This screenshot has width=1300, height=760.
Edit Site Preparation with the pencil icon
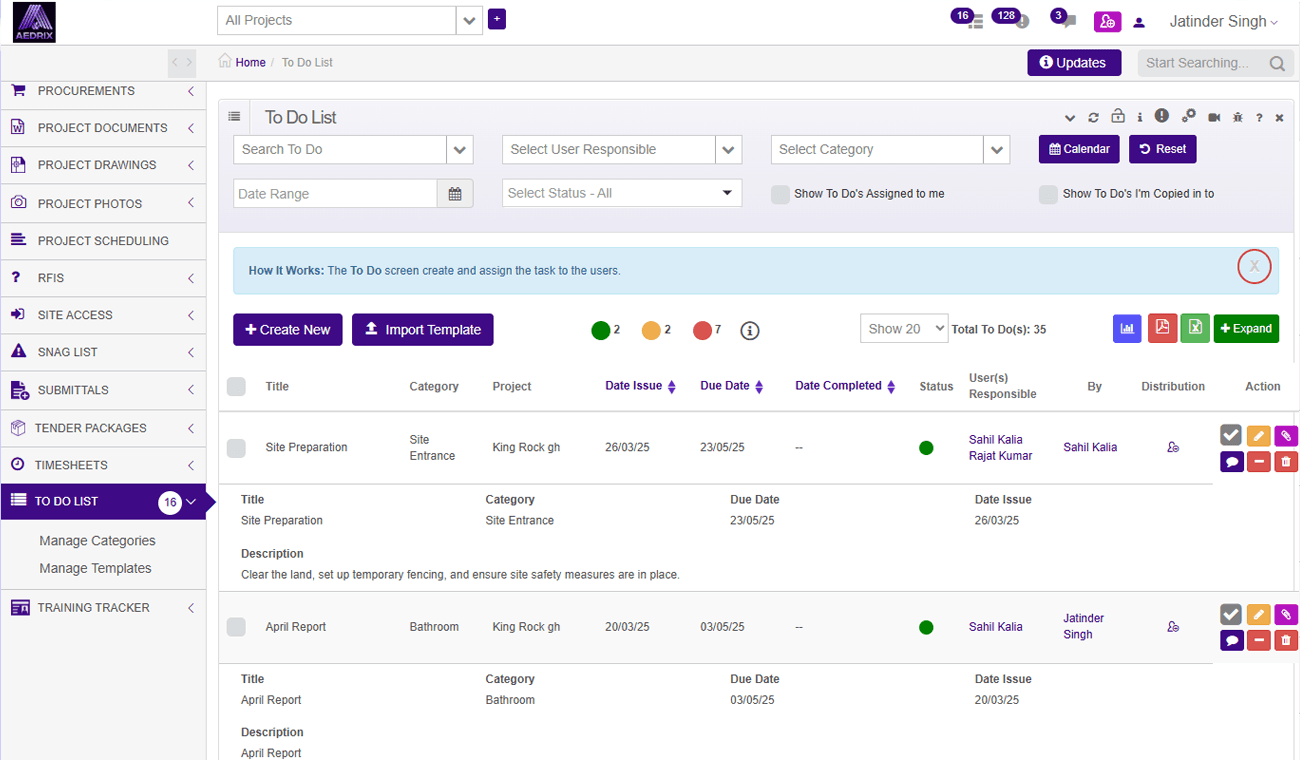pos(1258,435)
